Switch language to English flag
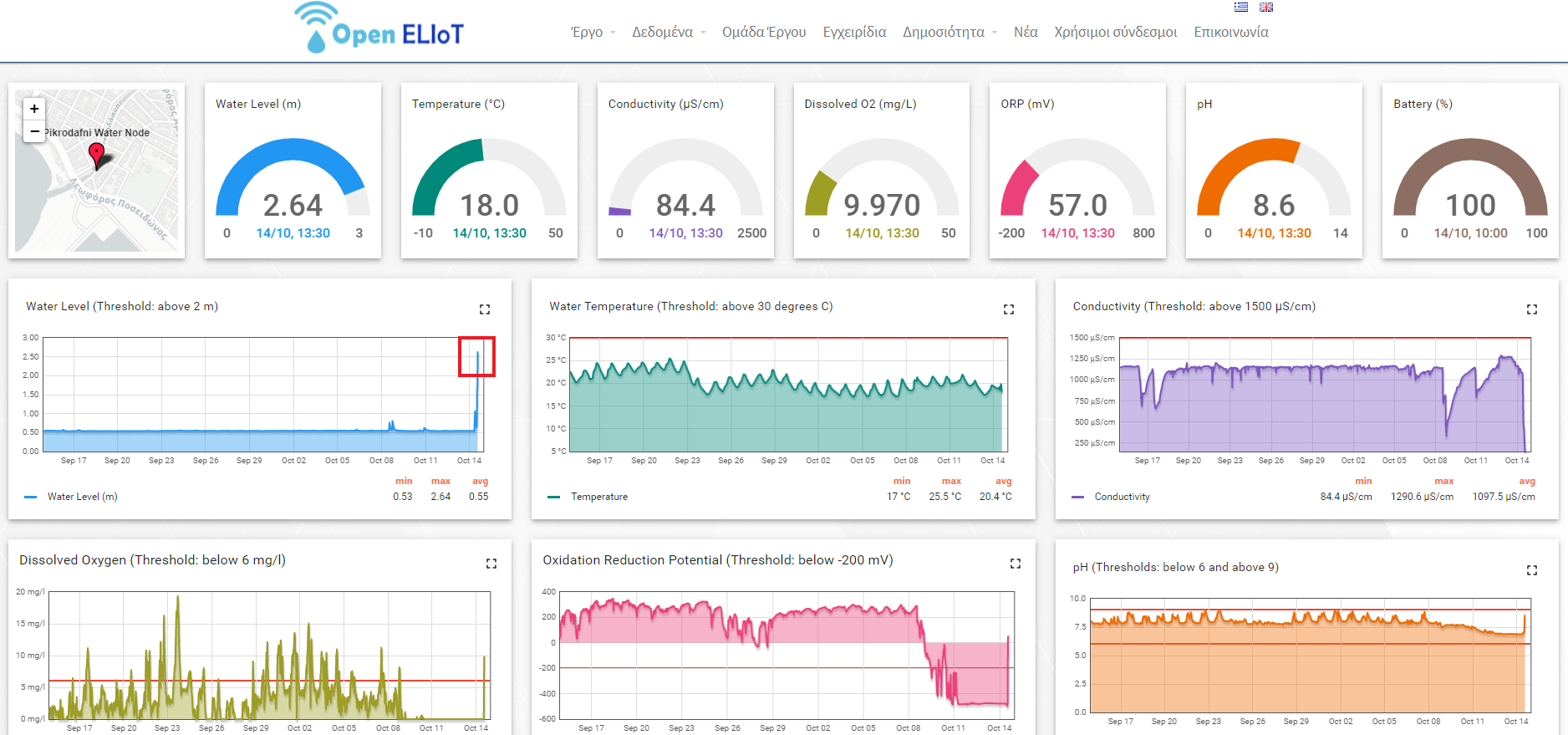The image size is (1568, 735). pos(1266,7)
